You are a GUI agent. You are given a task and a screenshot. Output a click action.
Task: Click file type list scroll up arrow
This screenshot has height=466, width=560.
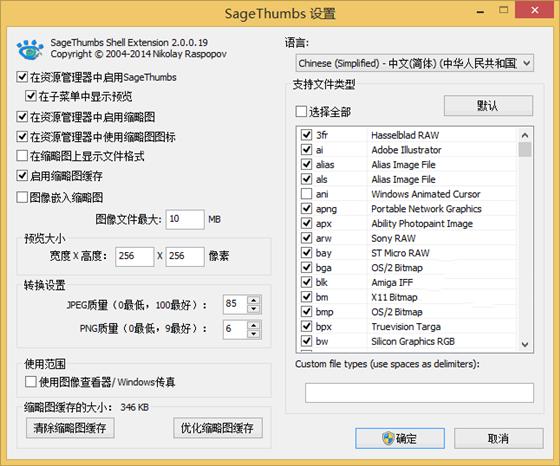525,135
